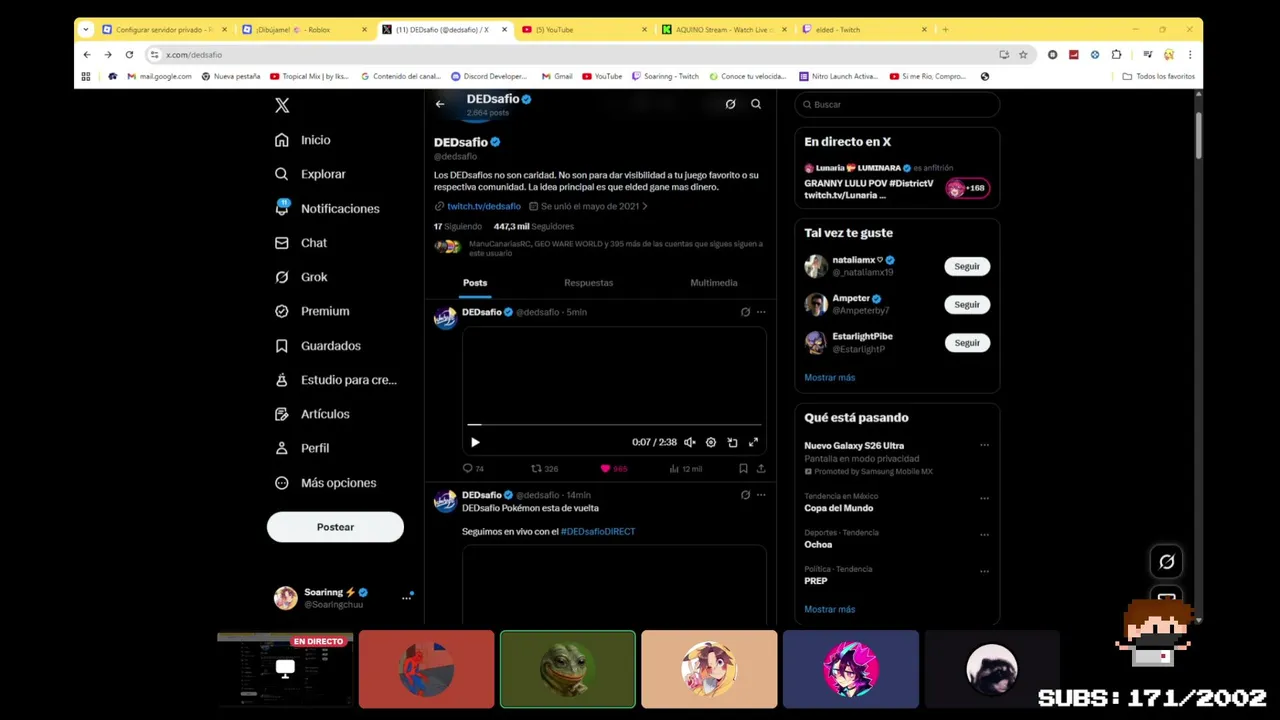This screenshot has width=1280, height=720.
Task: Expand the Se unió el mayo 2021 chevron
Action: 645,206
